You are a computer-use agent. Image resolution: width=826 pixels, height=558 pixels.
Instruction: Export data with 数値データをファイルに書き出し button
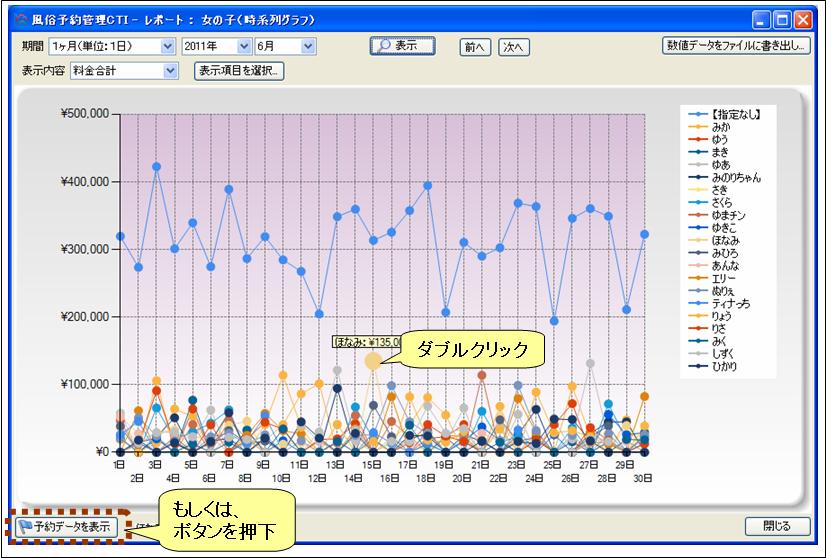[735, 46]
